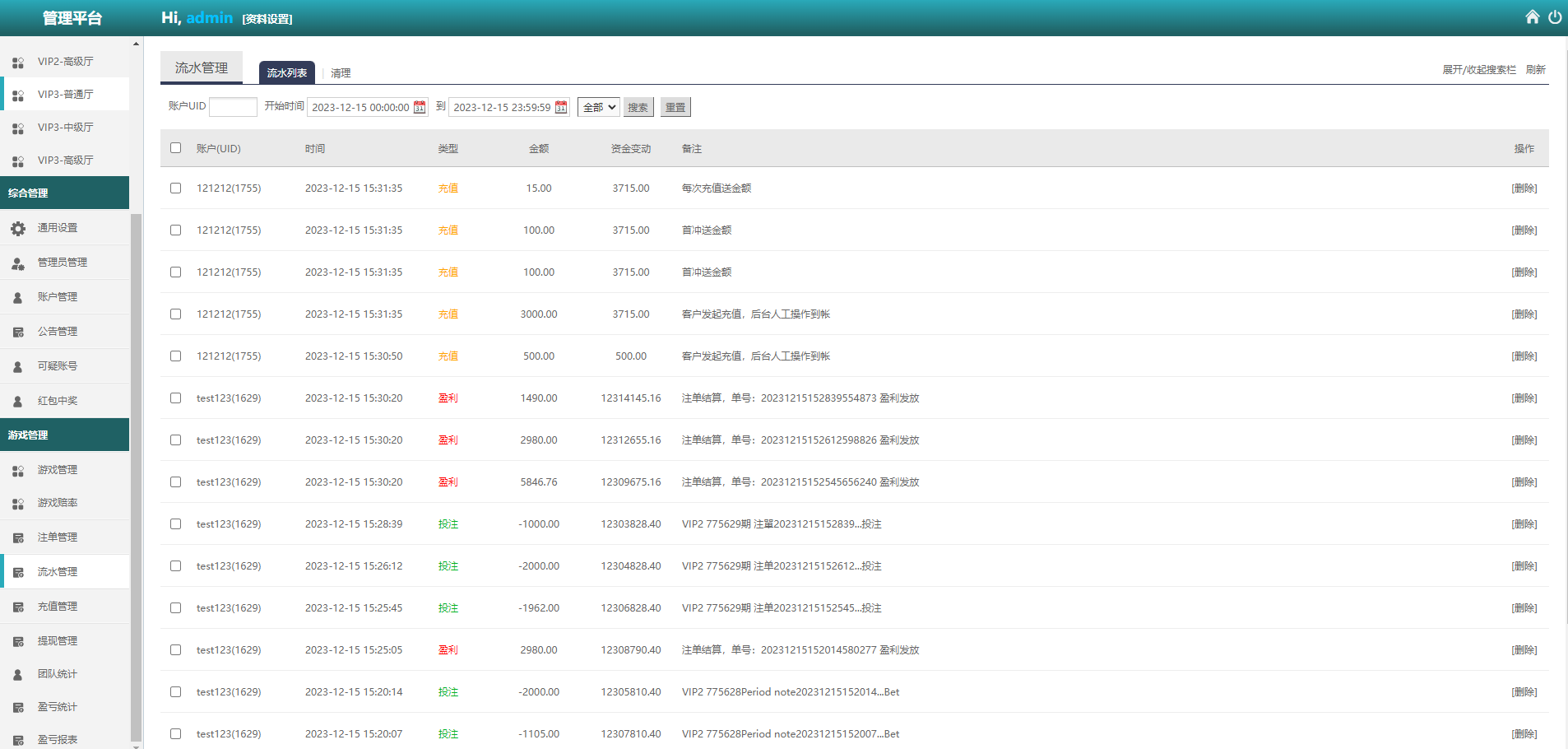Click the power/logout icon
The image size is (1568, 749).
coord(1556,16)
